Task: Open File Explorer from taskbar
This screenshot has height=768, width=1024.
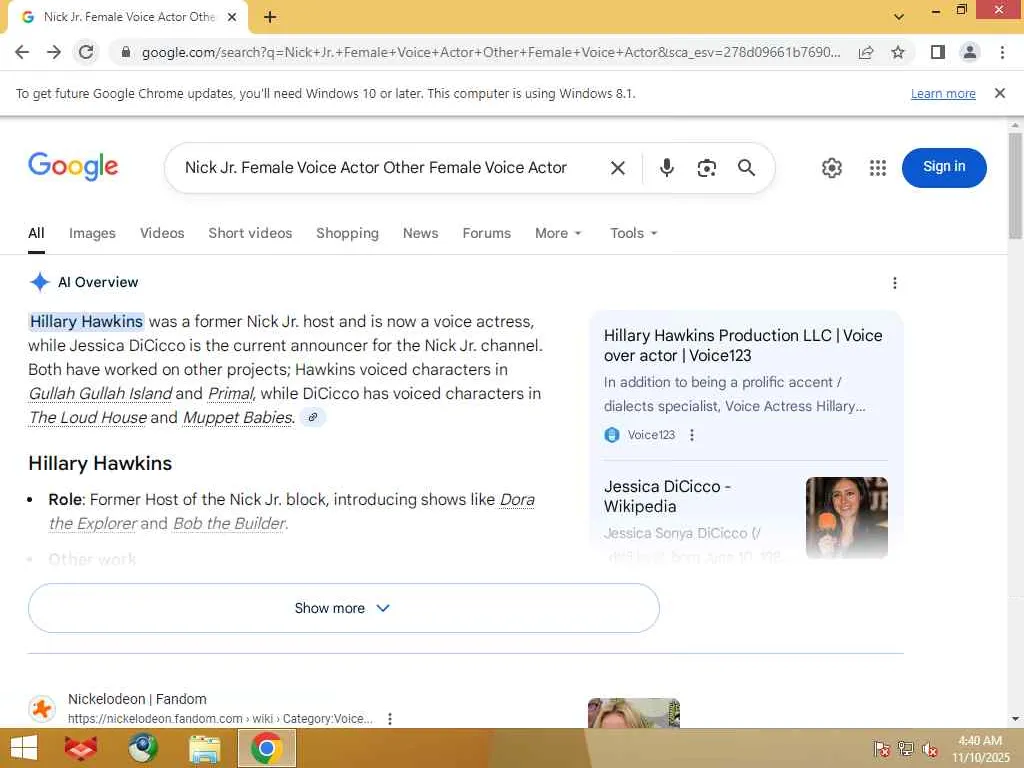Action: [204, 748]
